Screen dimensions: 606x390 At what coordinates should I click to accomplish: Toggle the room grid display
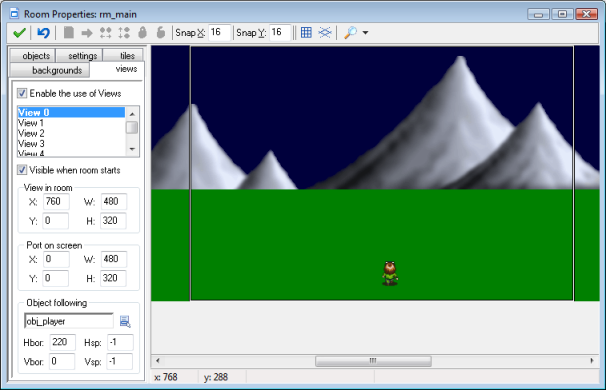tap(306, 32)
